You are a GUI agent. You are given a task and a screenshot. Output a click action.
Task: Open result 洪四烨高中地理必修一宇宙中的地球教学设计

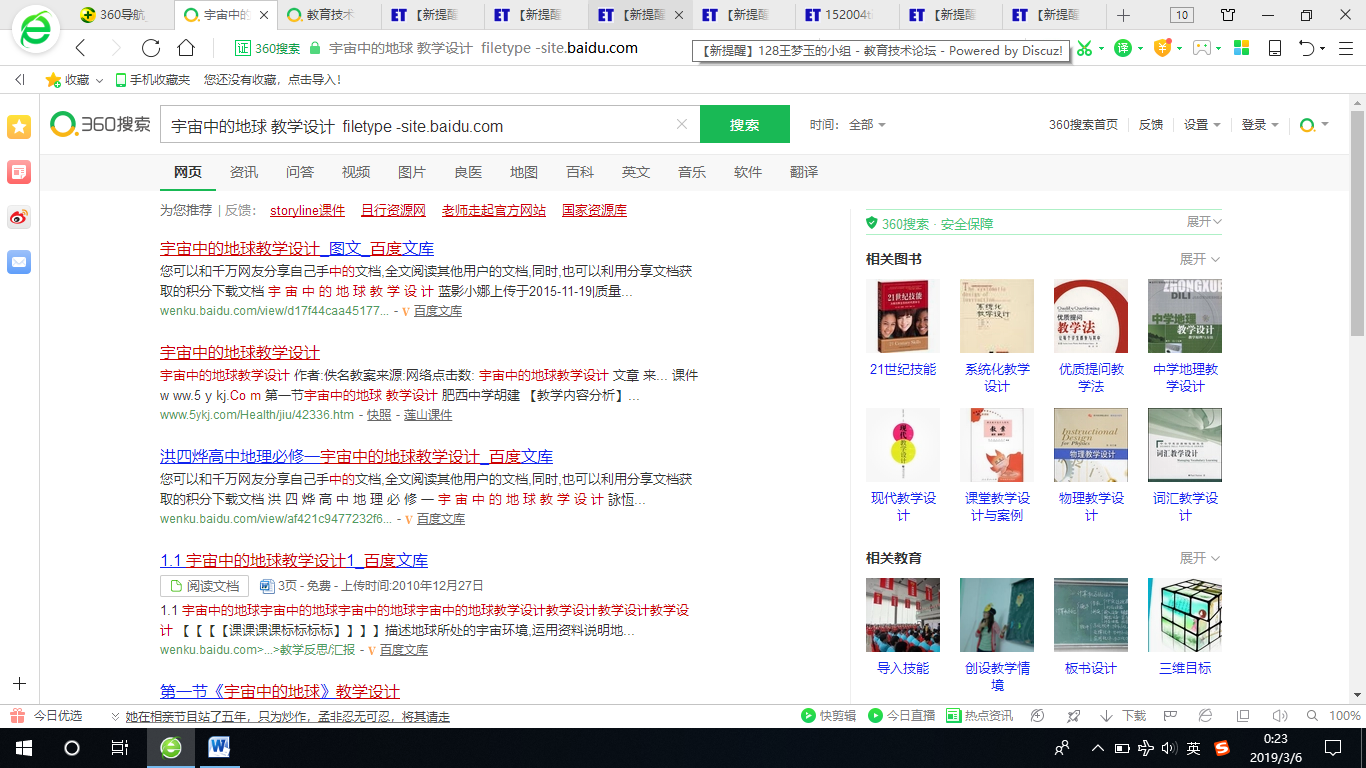point(356,457)
